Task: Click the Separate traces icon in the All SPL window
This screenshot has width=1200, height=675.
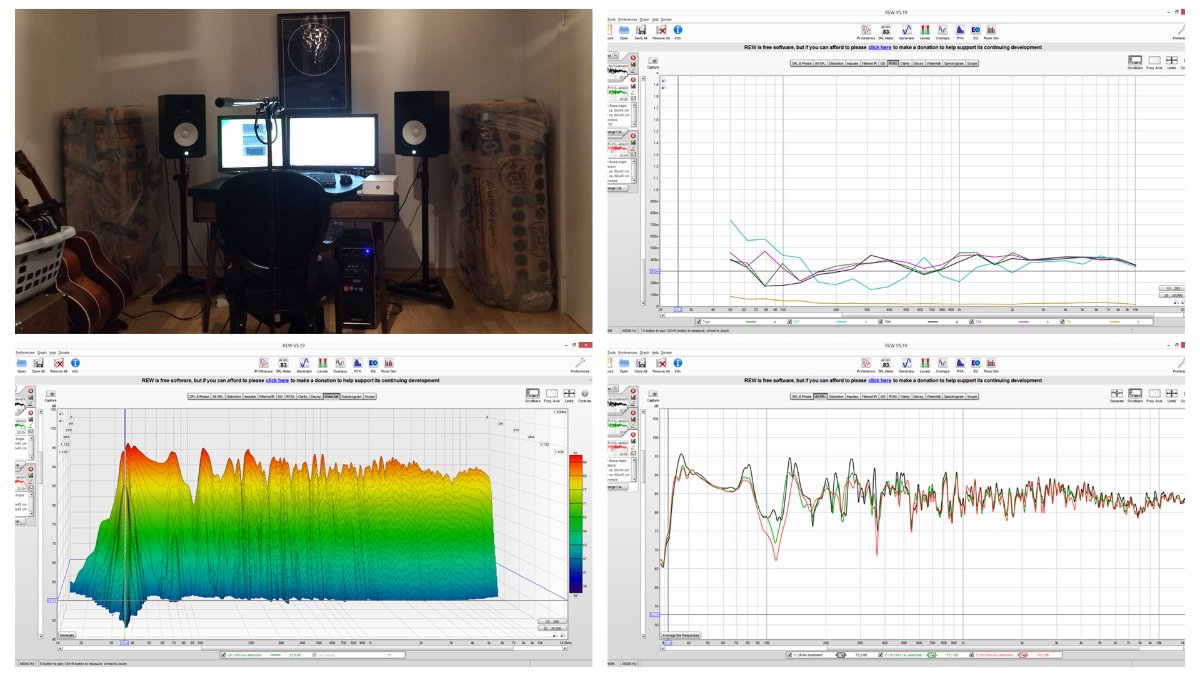Action: tap(1117, 395)
